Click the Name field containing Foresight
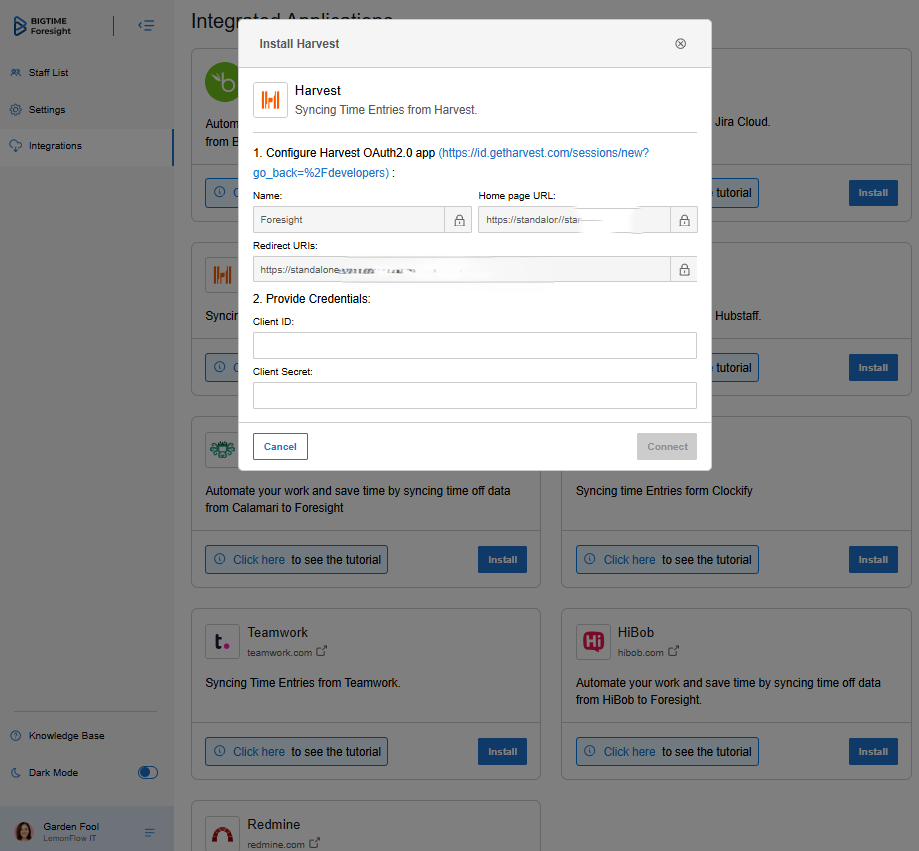 pos(349,220)
